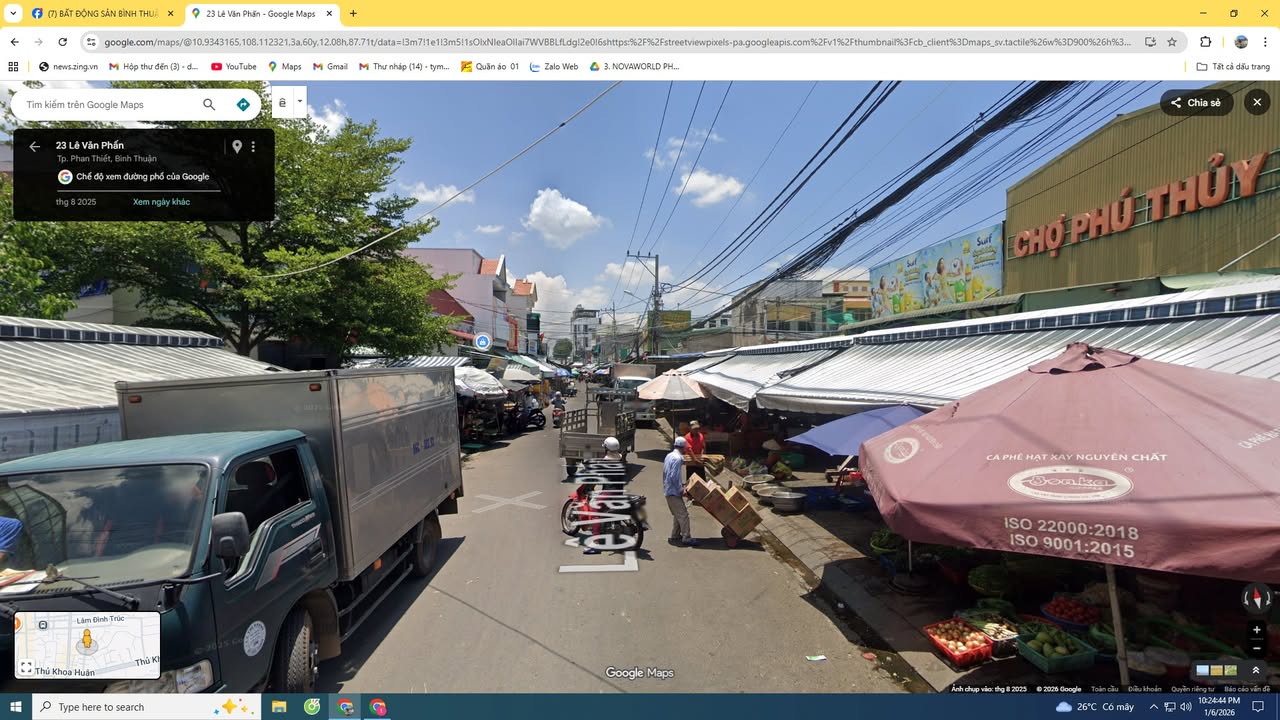Open the YouTube bookmark
This screenshot has height=720, width=1280.
(x=233, y=67)
